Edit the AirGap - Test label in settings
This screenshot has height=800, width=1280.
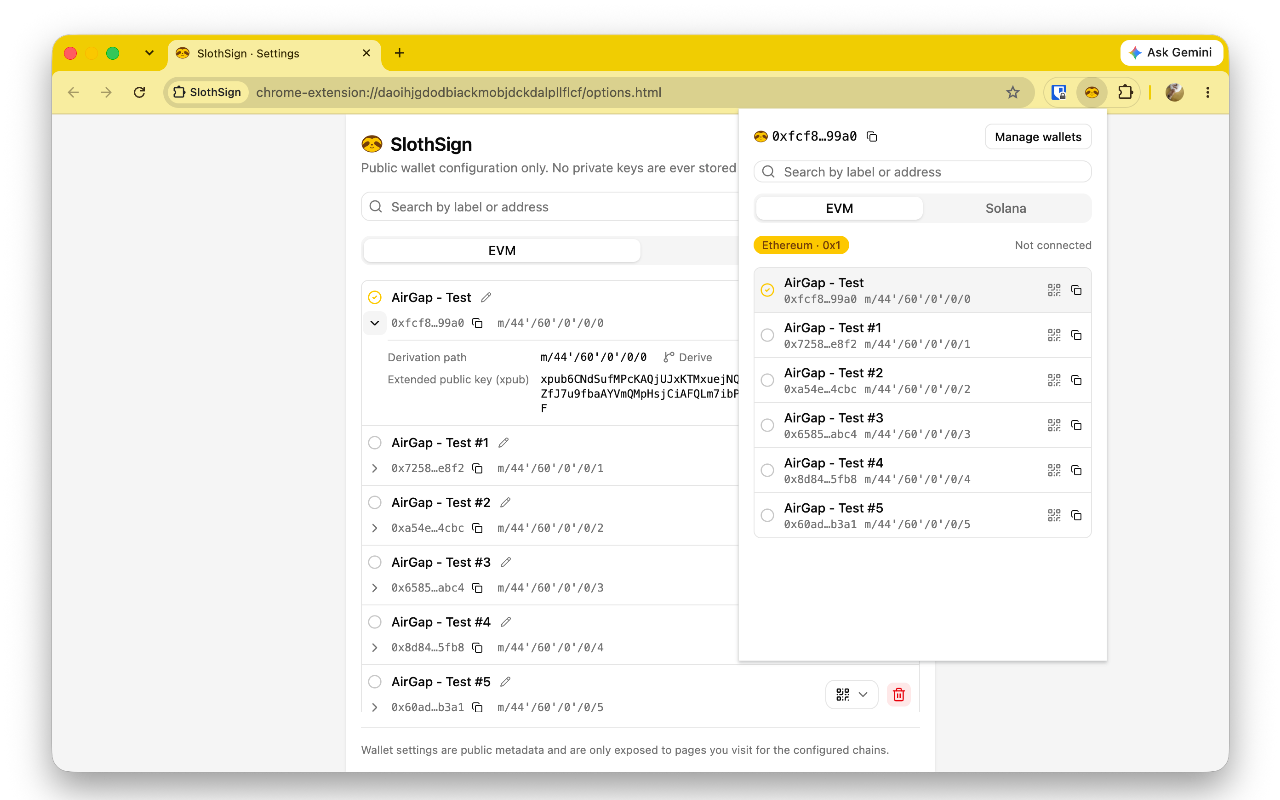(486, 297)
